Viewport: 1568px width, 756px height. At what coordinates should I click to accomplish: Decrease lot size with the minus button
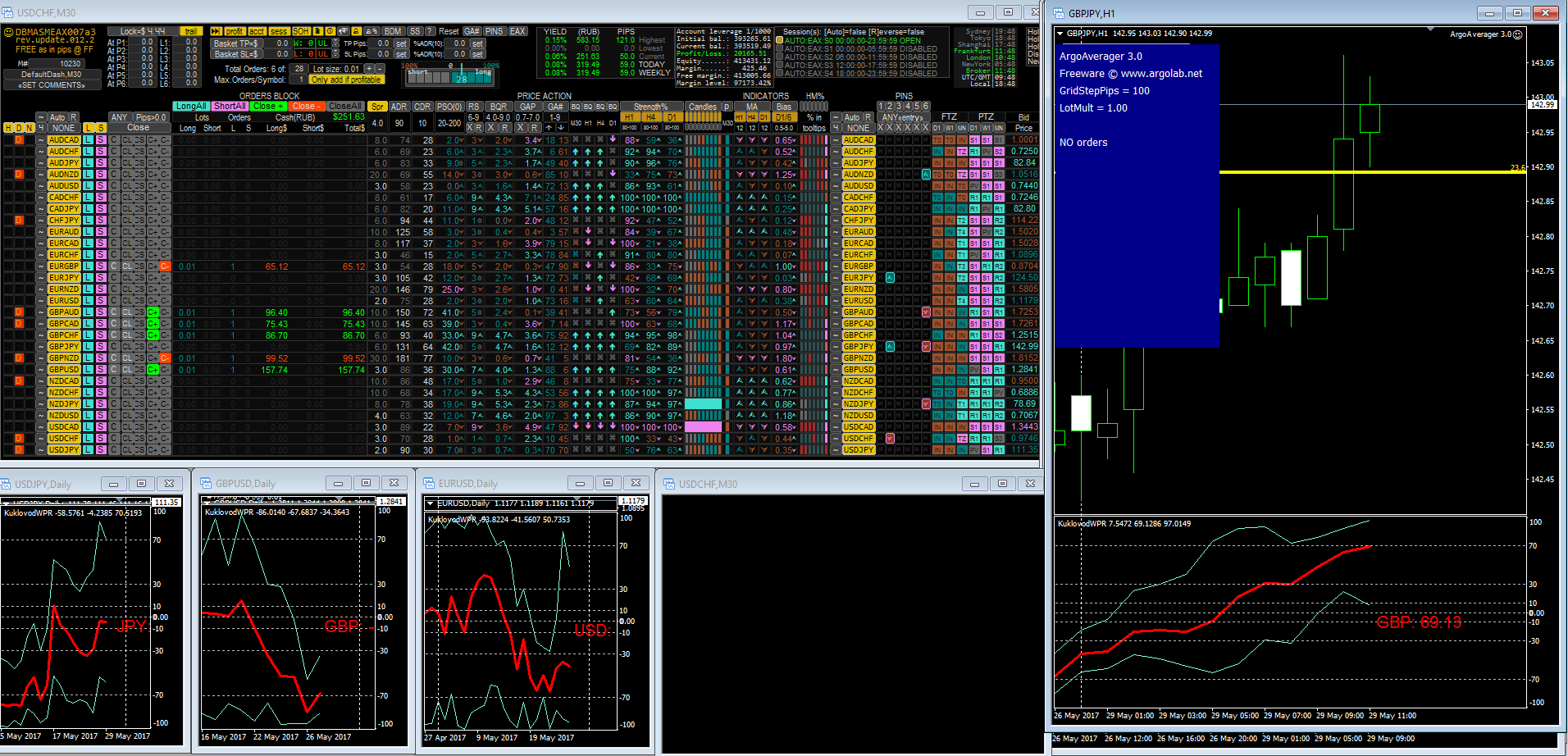(x=380, y=69)
